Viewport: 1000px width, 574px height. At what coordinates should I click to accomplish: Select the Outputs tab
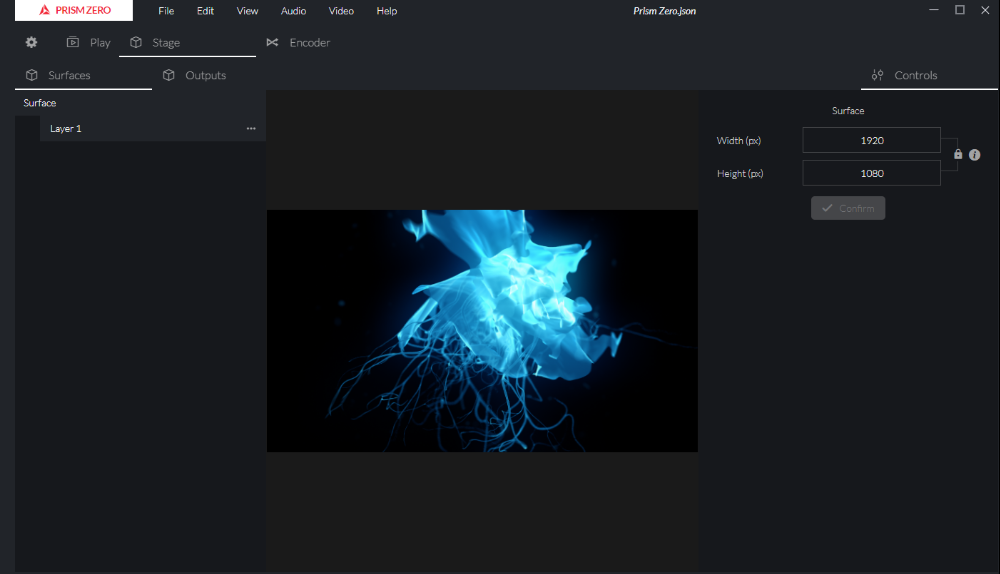click(195, 76)
